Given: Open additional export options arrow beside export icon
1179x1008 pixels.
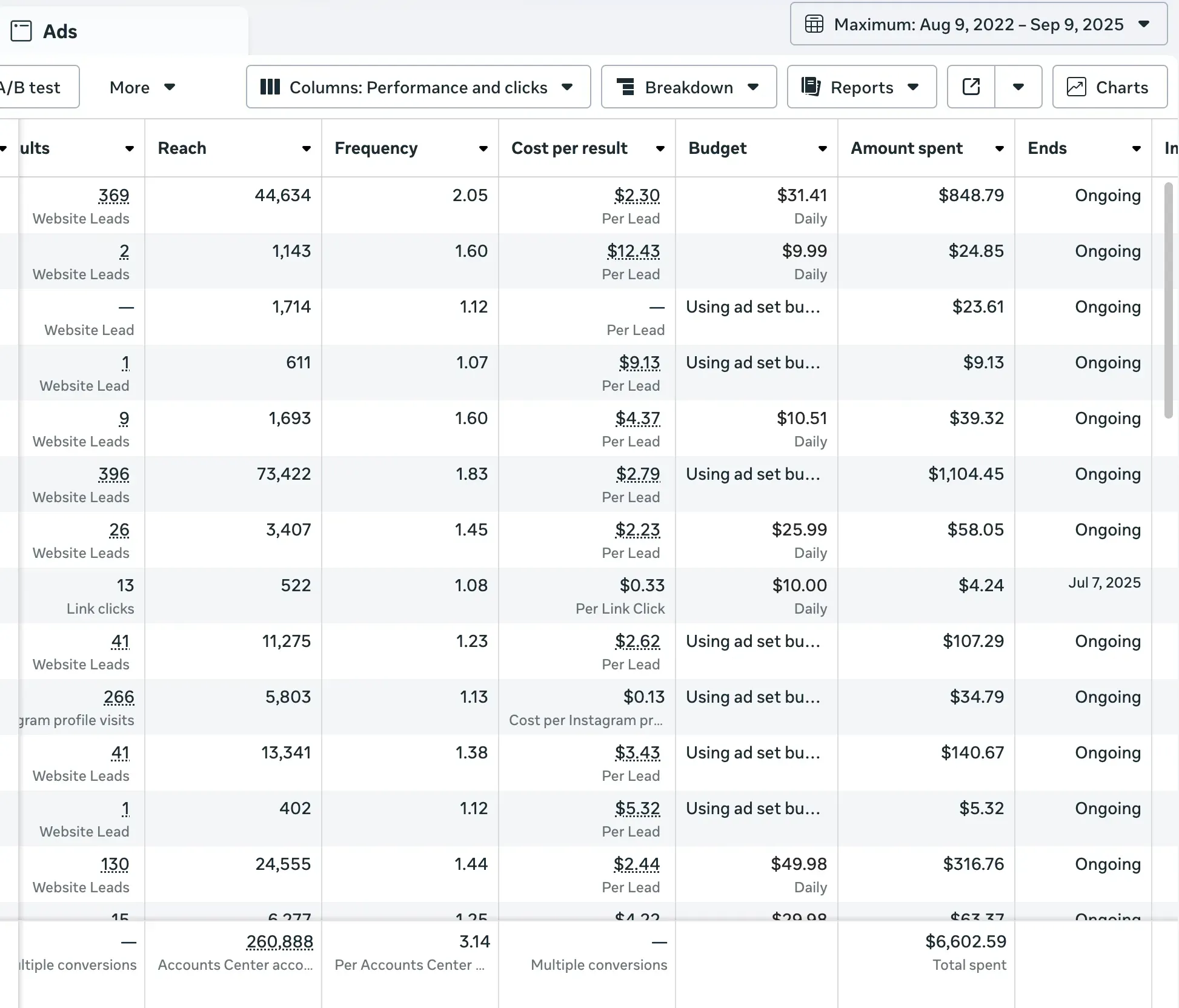Looking at the screenshot, I should coord(1018,87).
